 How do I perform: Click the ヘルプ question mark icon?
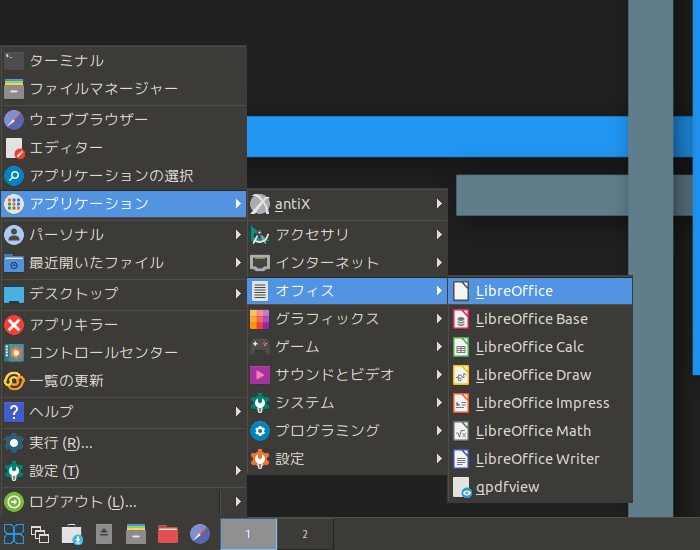tap(14, 412)
